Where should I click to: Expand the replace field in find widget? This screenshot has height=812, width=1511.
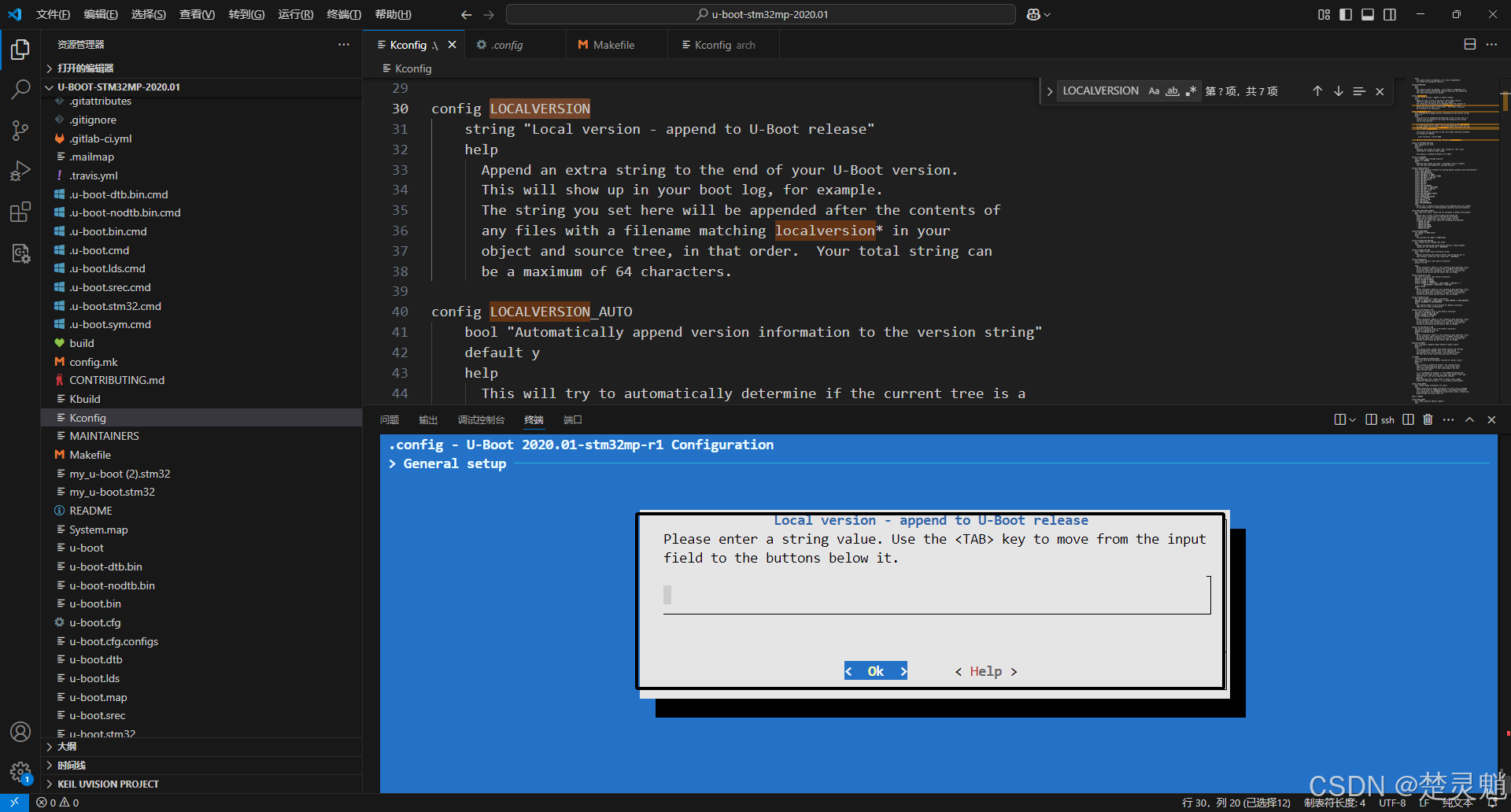pos(1050,91)
